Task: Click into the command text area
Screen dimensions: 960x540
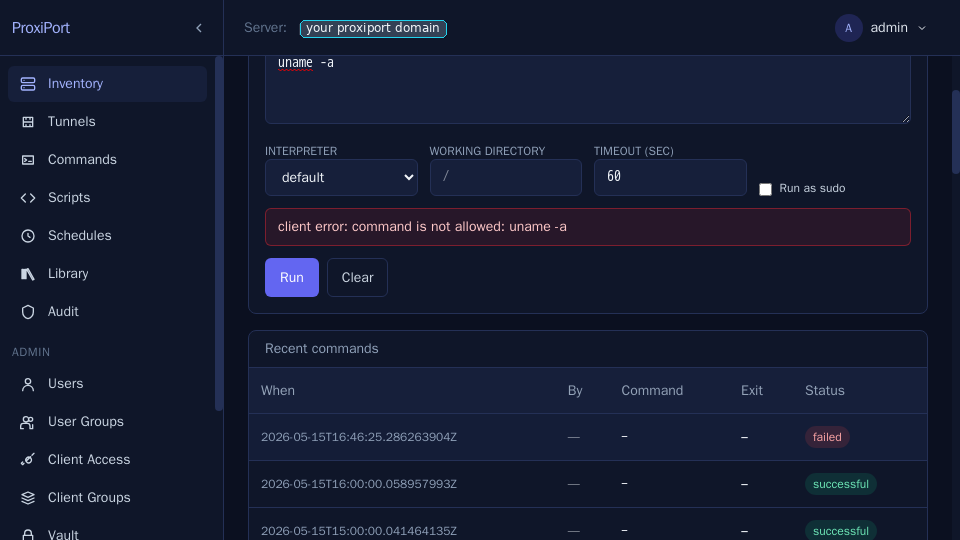Action: (x=588, y=89)
